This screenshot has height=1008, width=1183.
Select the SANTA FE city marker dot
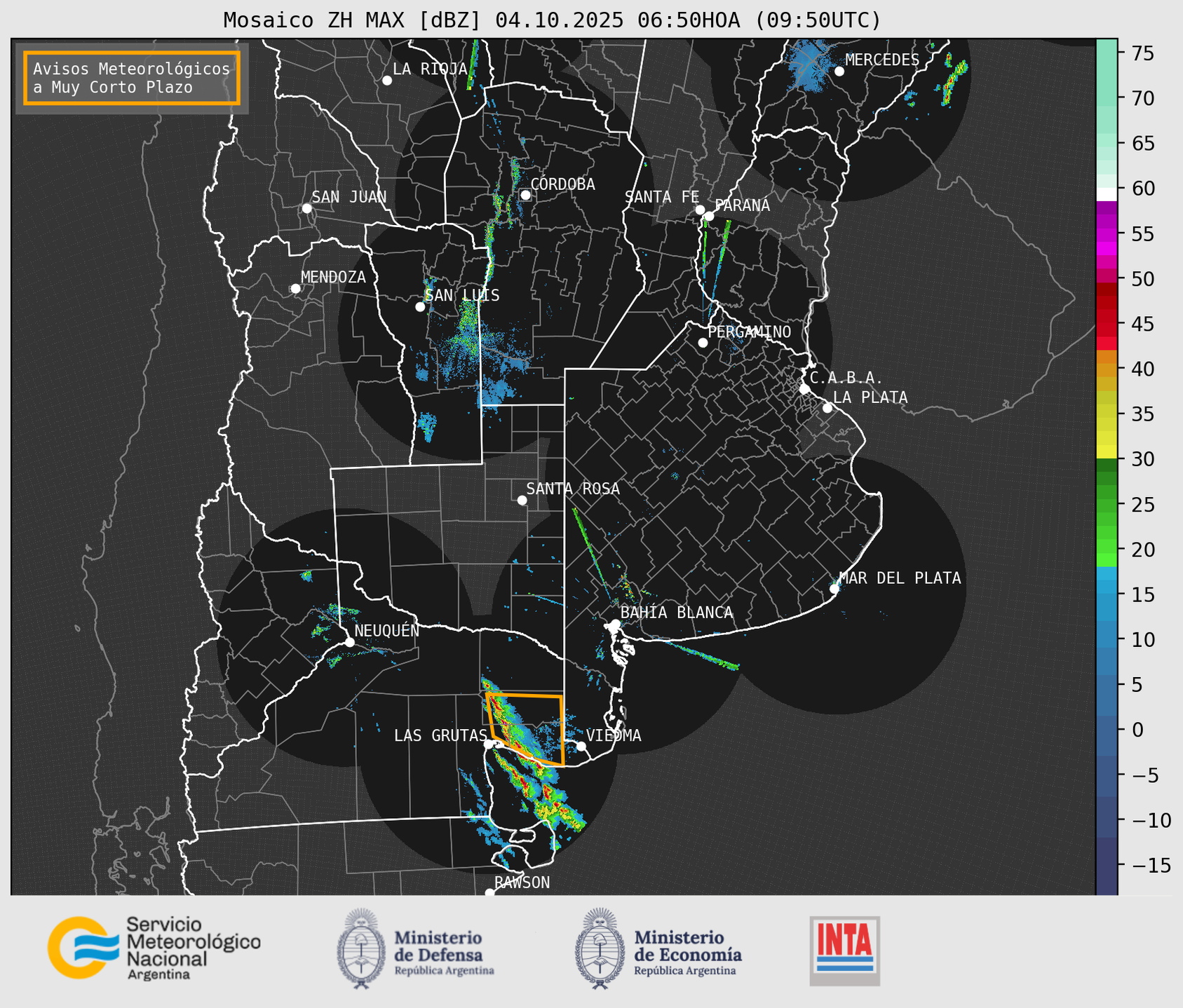[700, 210]
